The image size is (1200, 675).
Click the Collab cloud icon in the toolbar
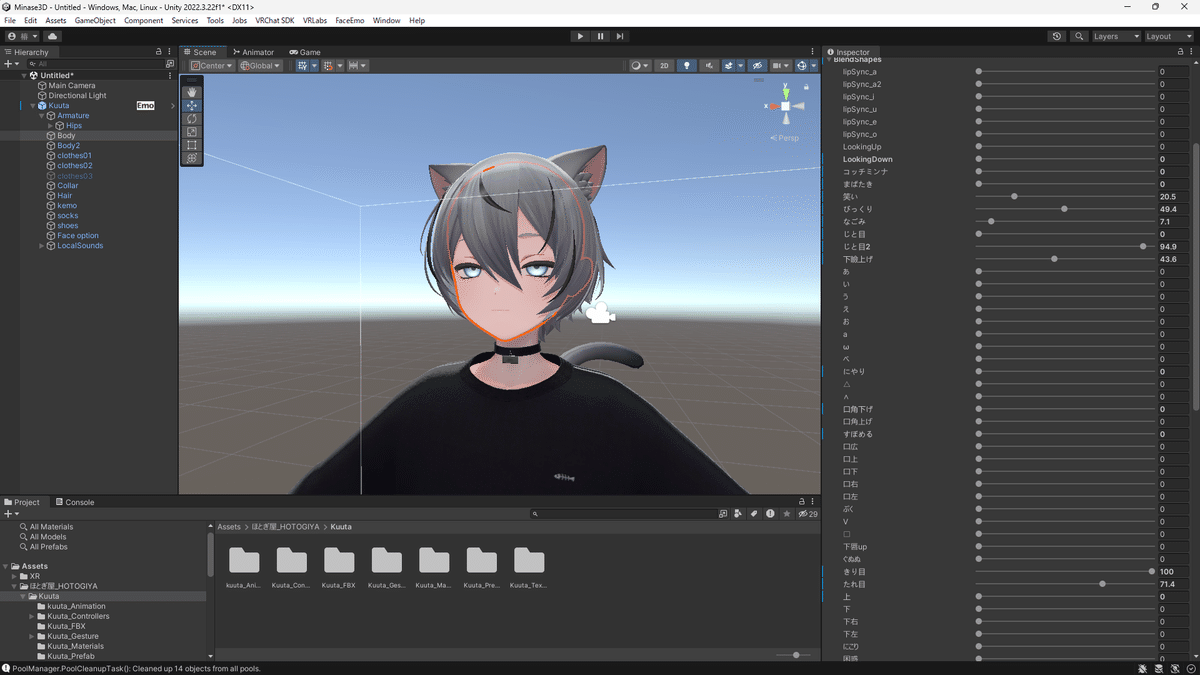[x=52, y=36]
